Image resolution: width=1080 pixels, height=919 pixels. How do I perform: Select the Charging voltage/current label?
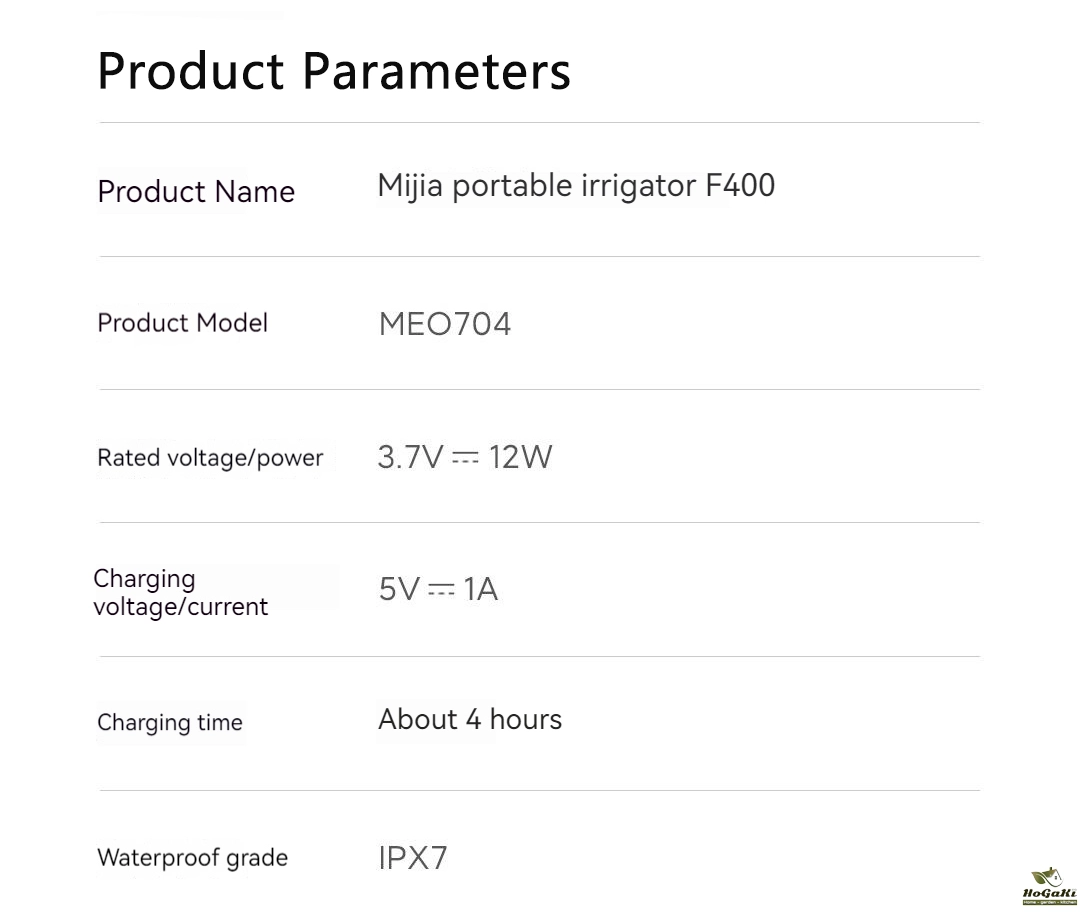click(x=180, y=593)
